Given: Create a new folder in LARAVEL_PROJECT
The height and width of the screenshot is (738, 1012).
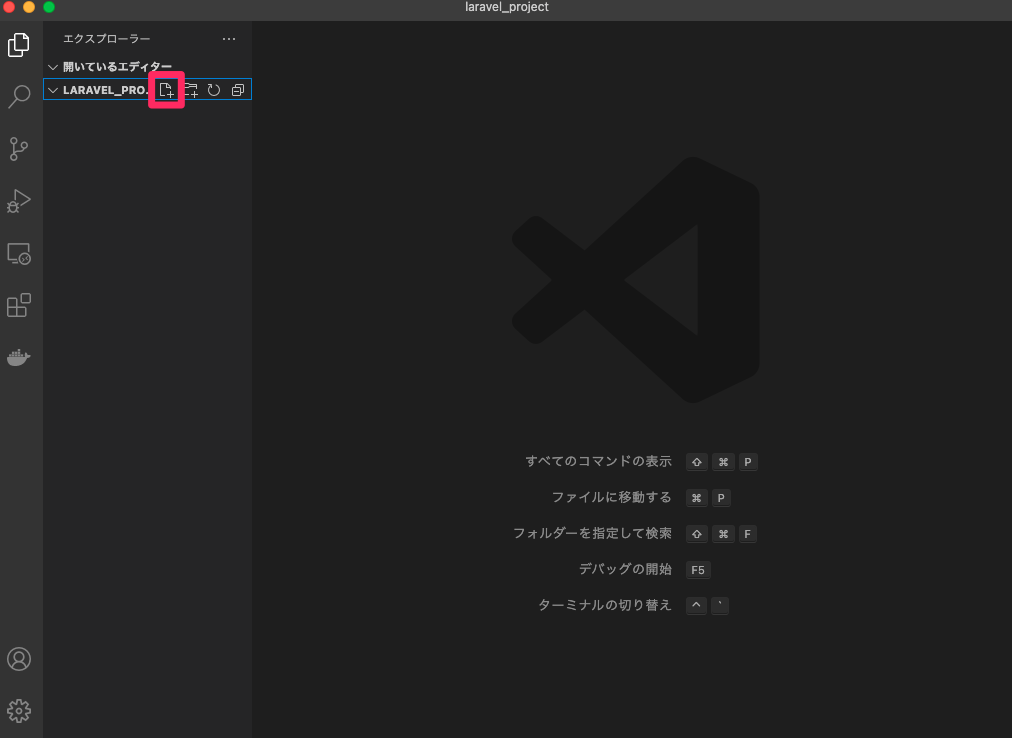Looking at the screenshot, I should [190, 90].
